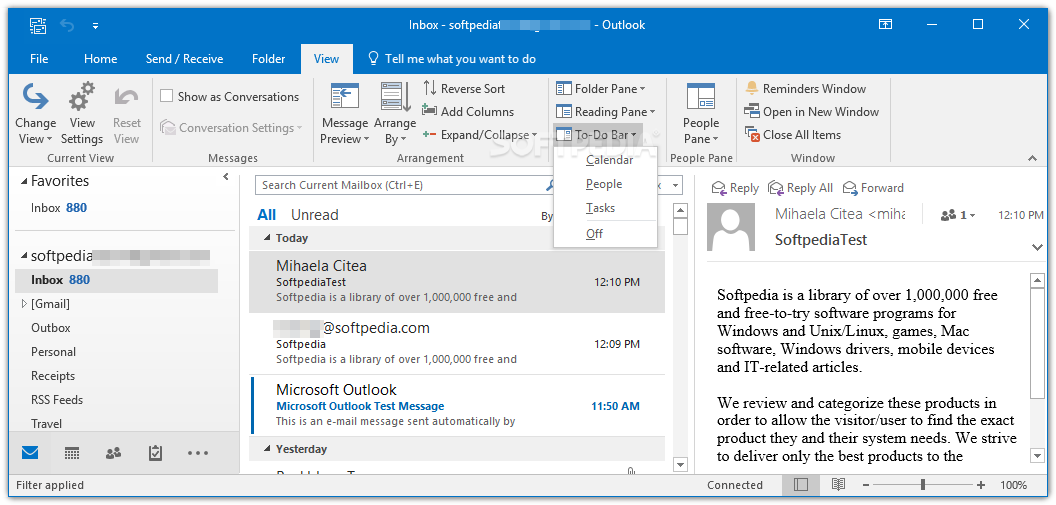This screenshot has height=505, width=1056.
Task: Click Close All Items
Action: coord(793,135)
